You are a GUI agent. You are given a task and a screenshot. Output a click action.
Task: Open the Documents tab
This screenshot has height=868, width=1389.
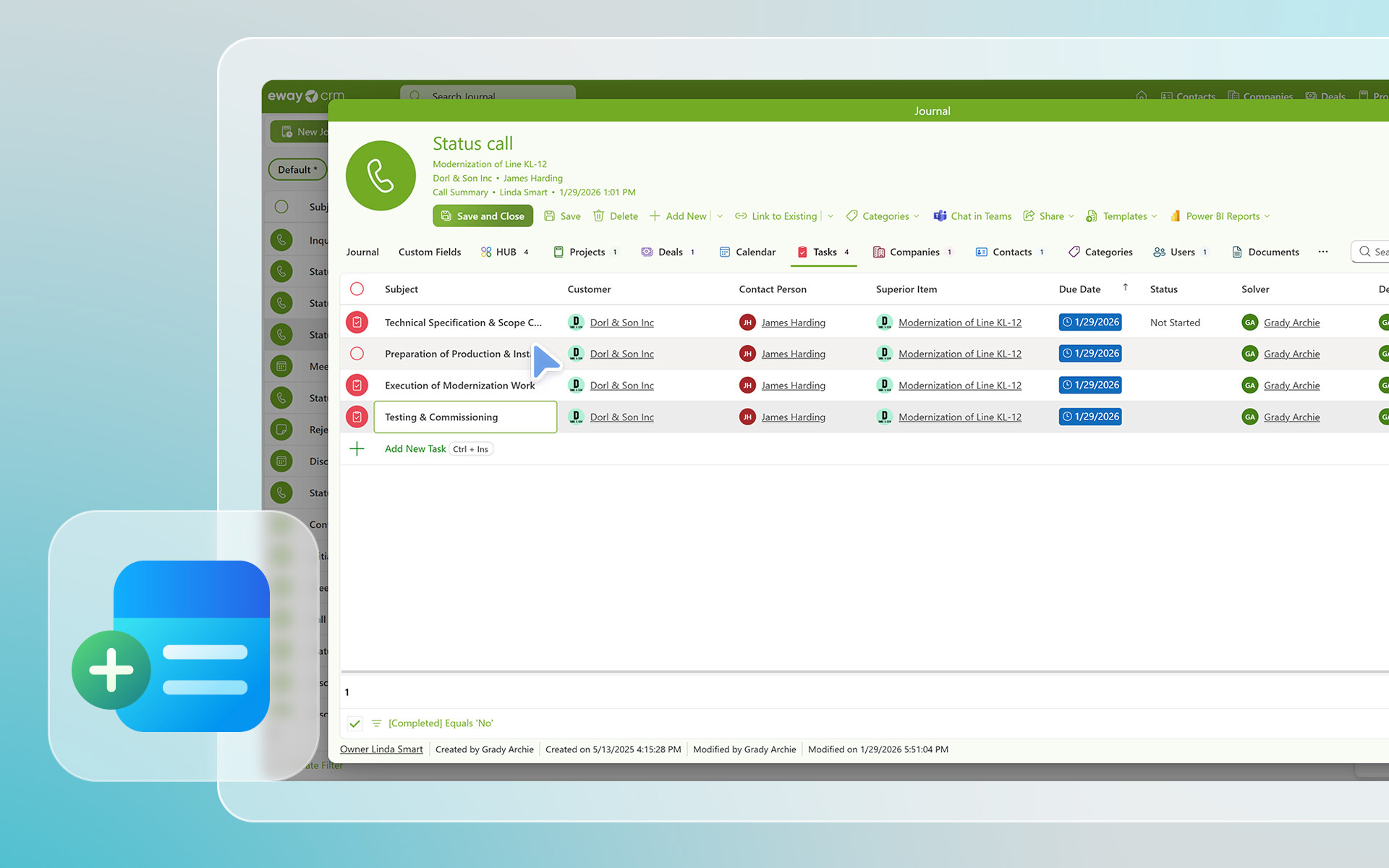[x=1273, y=252]
